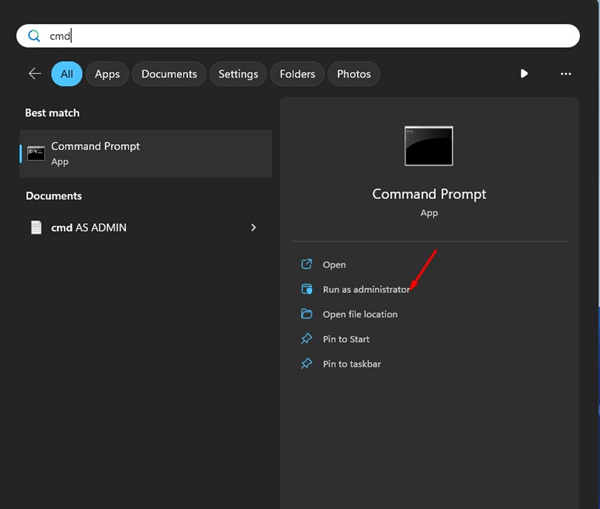Click the search magnifier icon
This screenshot has height=509, width=600.
pos(34,36)
